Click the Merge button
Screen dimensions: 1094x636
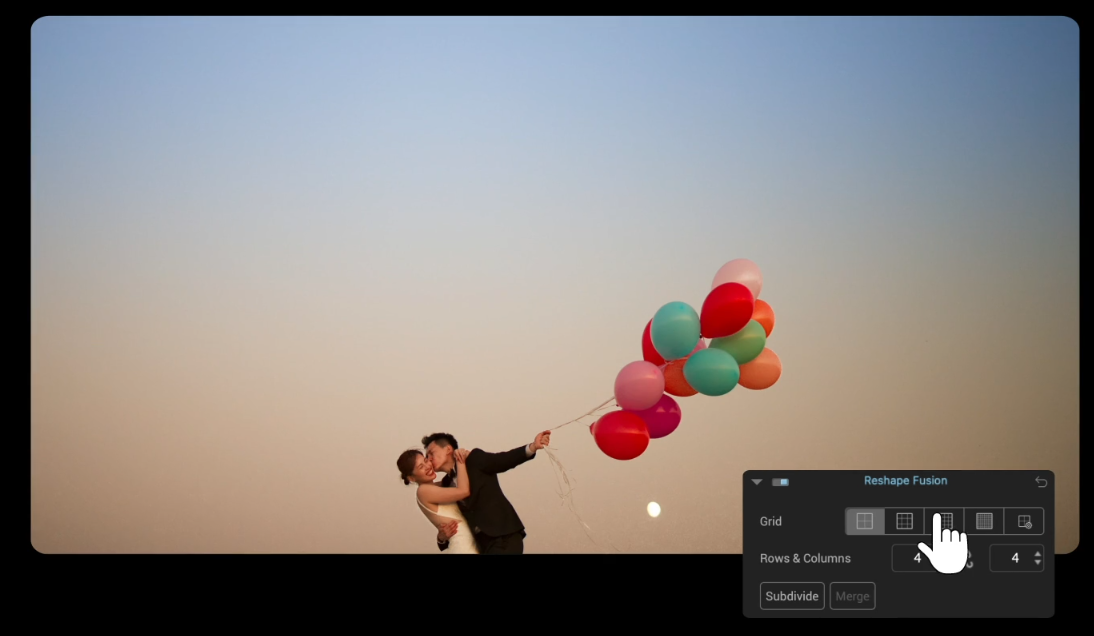click(852, 596)
